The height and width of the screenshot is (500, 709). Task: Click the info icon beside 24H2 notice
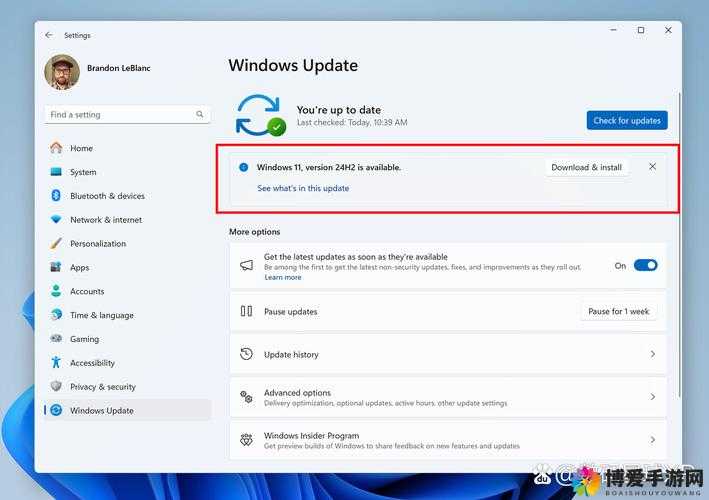pos(243,167)
